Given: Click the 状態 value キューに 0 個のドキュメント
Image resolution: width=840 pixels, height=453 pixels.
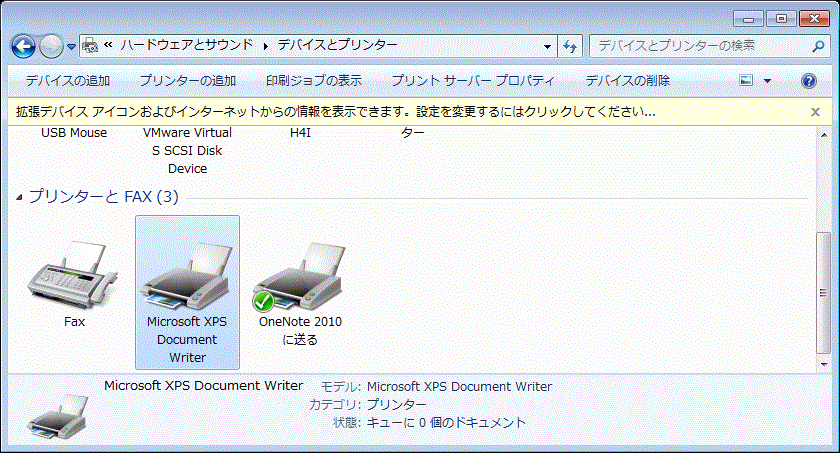Looking at the screenshot, I should tap(446, 422).
